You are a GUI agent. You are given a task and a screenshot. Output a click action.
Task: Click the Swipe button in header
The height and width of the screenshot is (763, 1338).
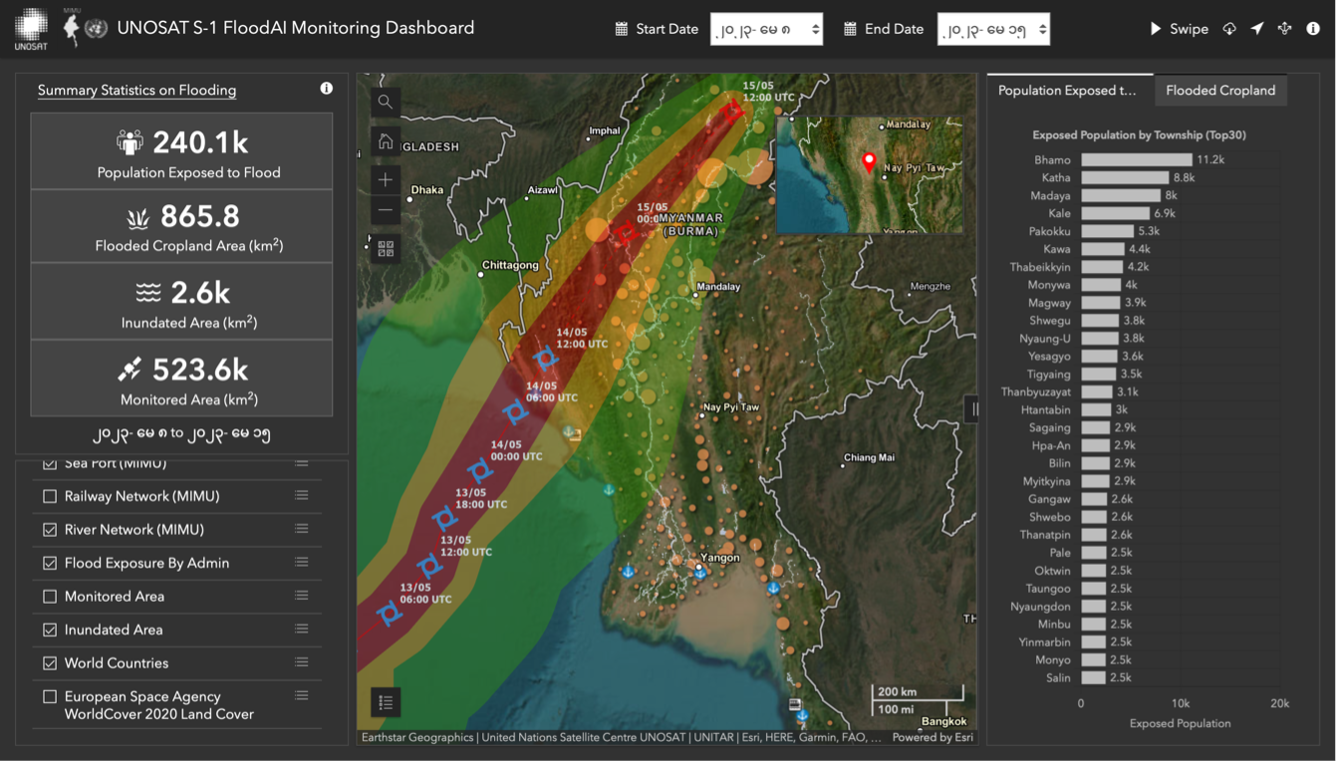point(1179,29)
